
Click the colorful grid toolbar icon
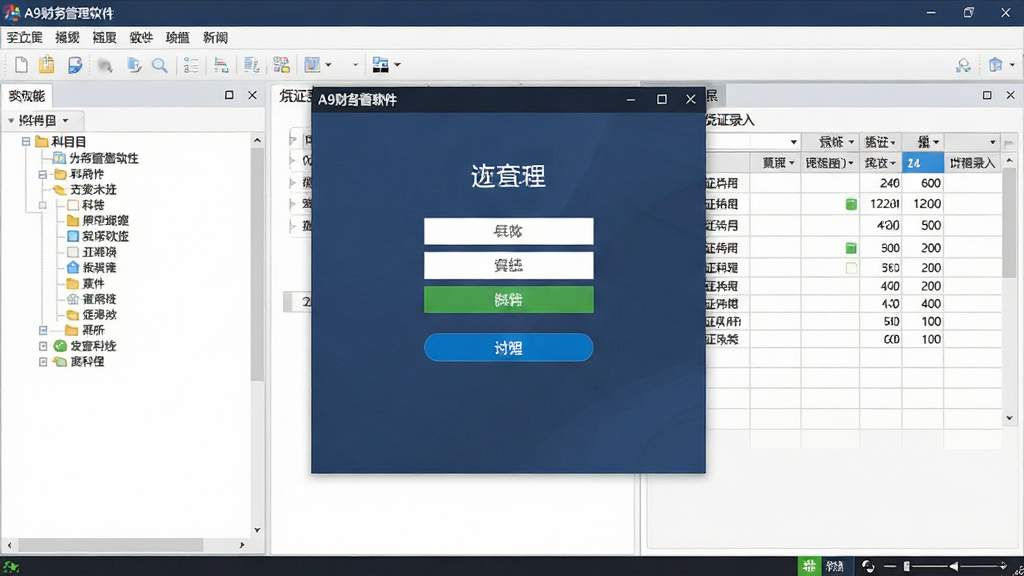(x=281, y=65)
